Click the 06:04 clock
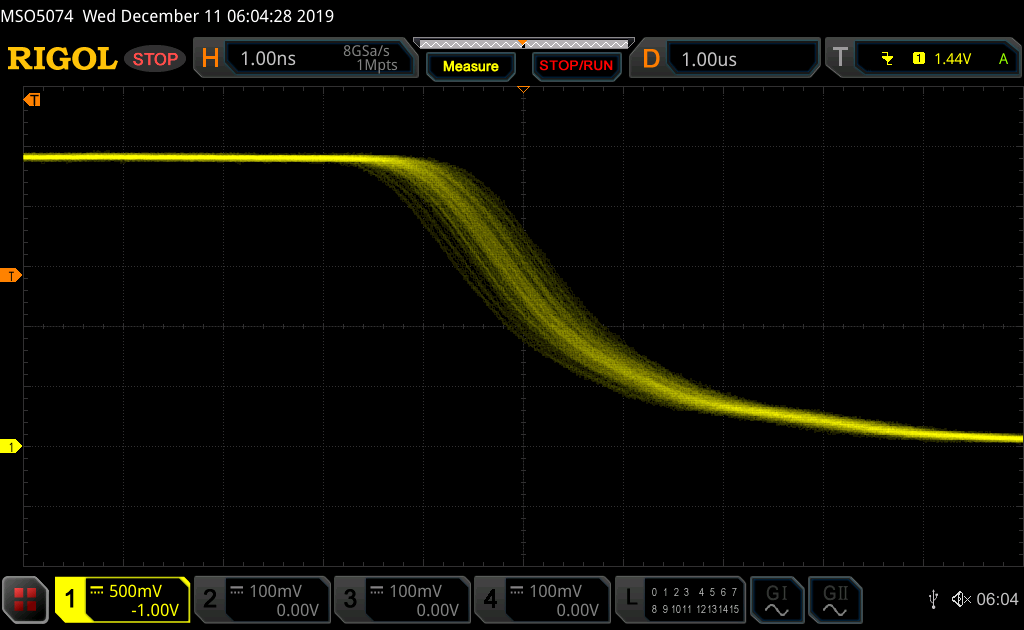This screenshot has height=630, width=1024. pos(997,599)
